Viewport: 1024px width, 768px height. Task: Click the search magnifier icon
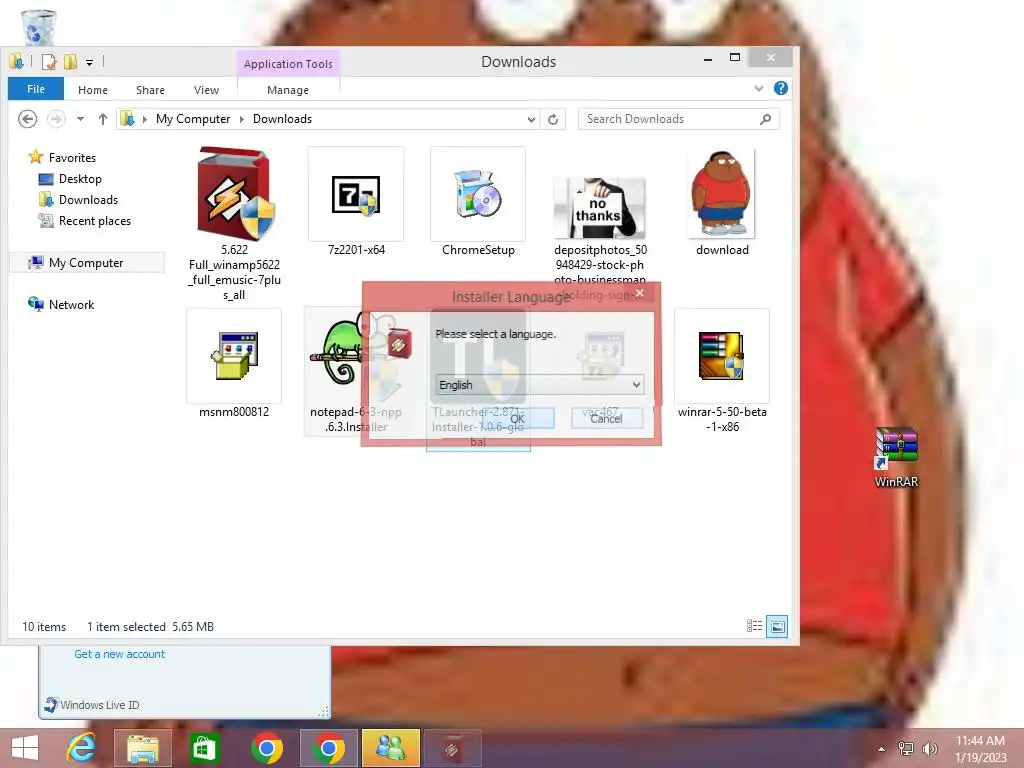[765, 119]
